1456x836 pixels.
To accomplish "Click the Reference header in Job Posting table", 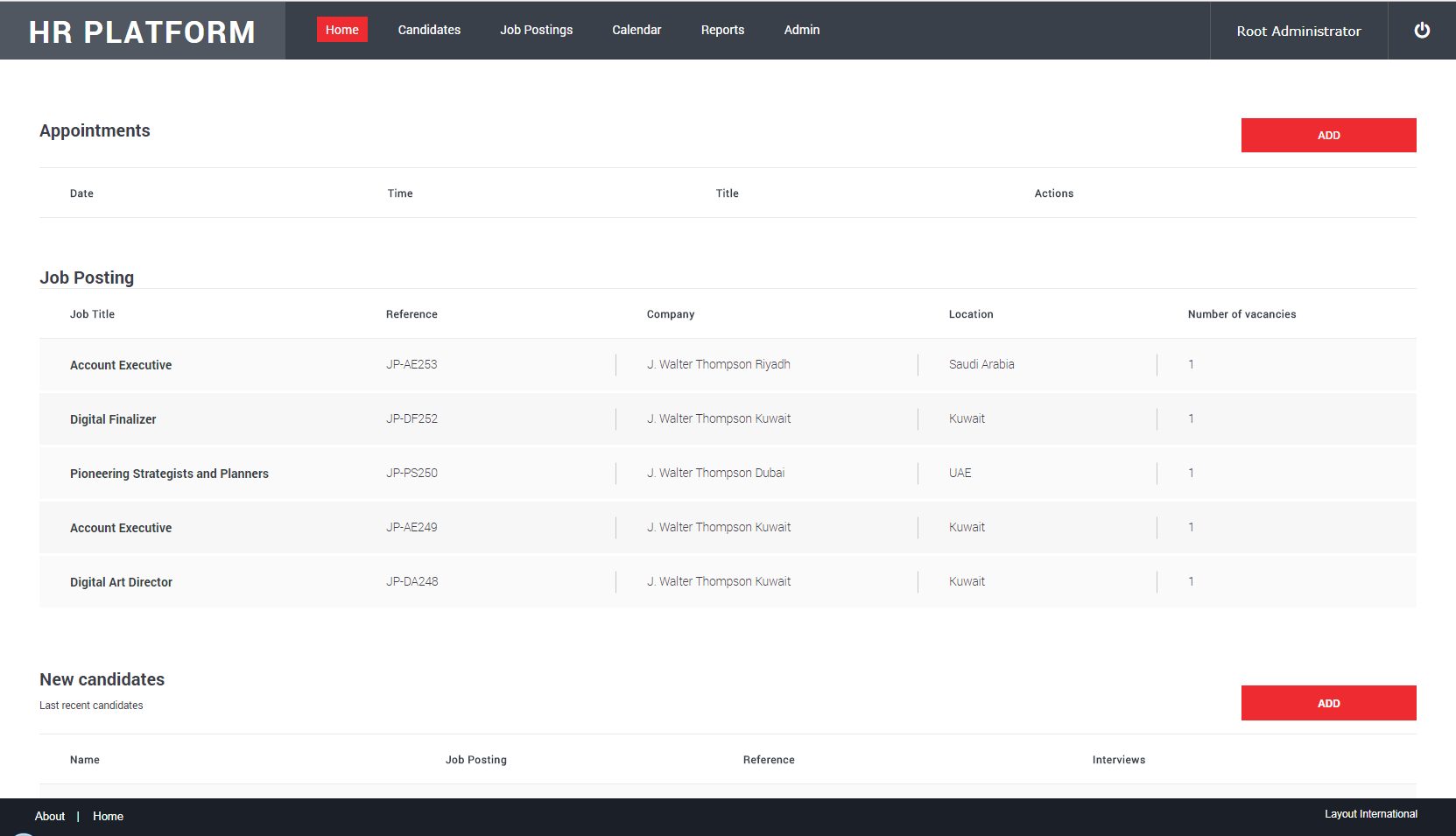I will 411,314.
